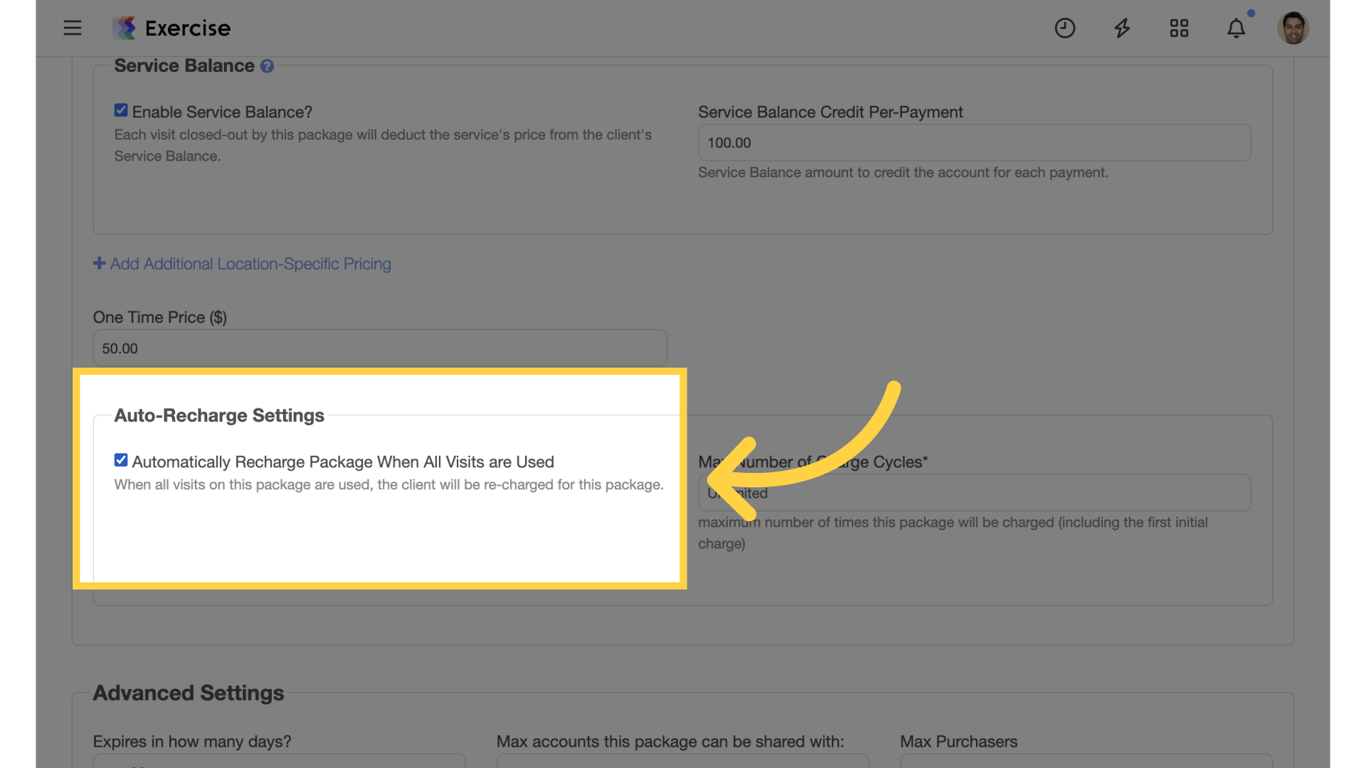Image resolution: width=1366 pixels, height=768 pixels.
Task: Check notifications via the bell icon
Action: point(1236,28)
